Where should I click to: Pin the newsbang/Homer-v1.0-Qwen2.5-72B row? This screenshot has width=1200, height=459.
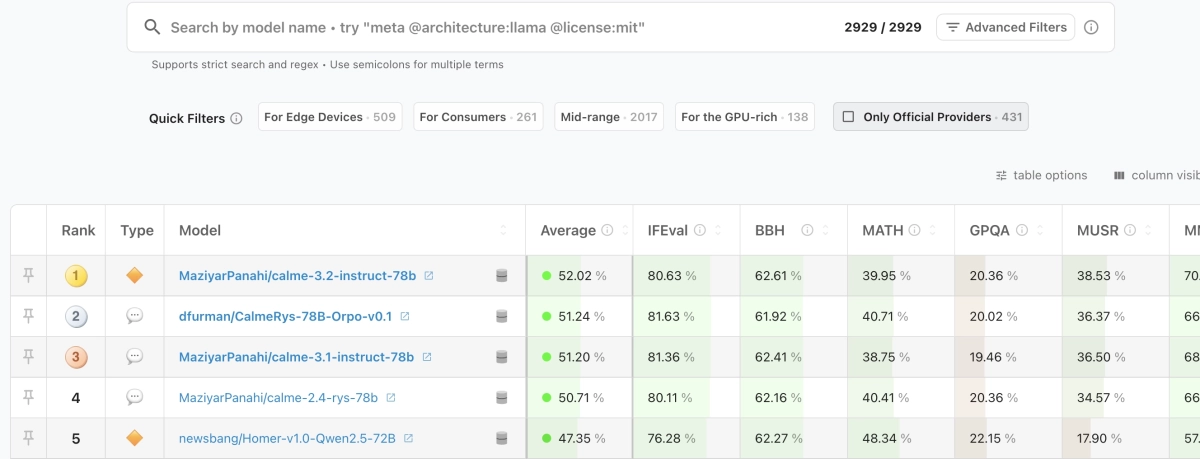point(28,438)
